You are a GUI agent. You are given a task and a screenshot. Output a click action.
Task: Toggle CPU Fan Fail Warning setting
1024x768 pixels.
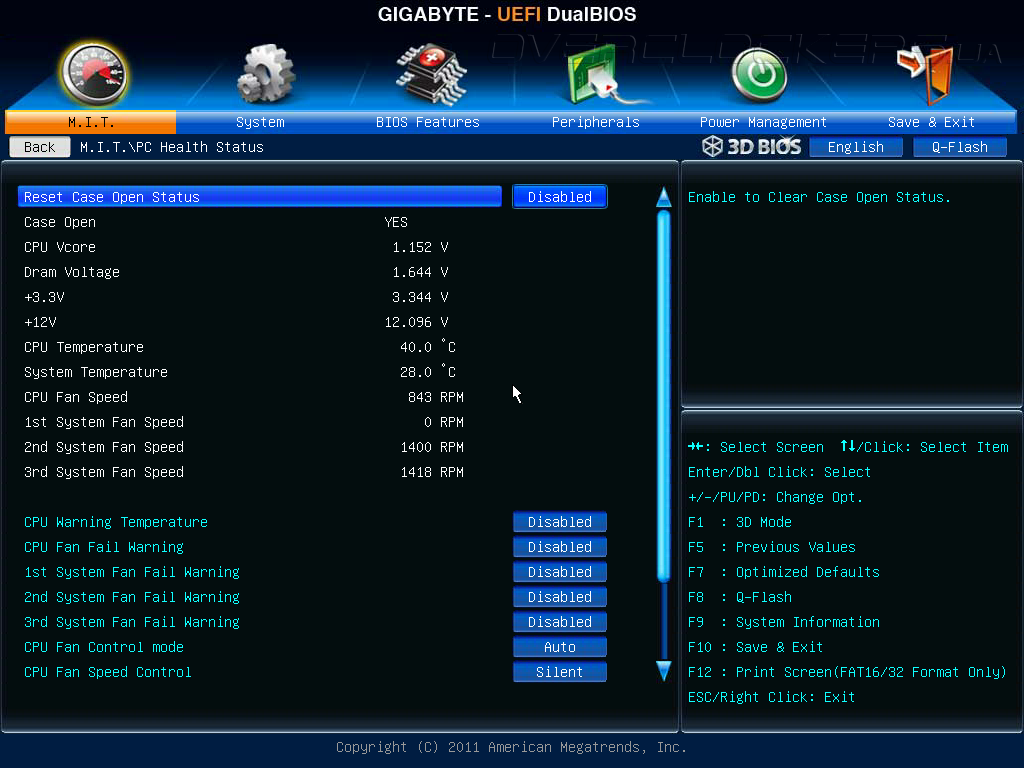(x=560, y=547)
